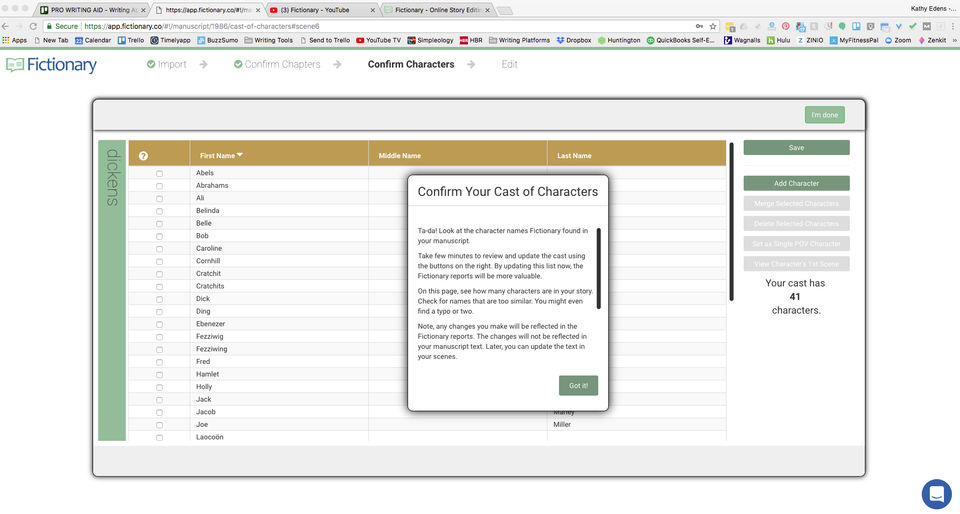Screen dimensions: 960x514
Task: Select the checkbox for Belinda
Action: pyautogui.click(x=159, y=211)
